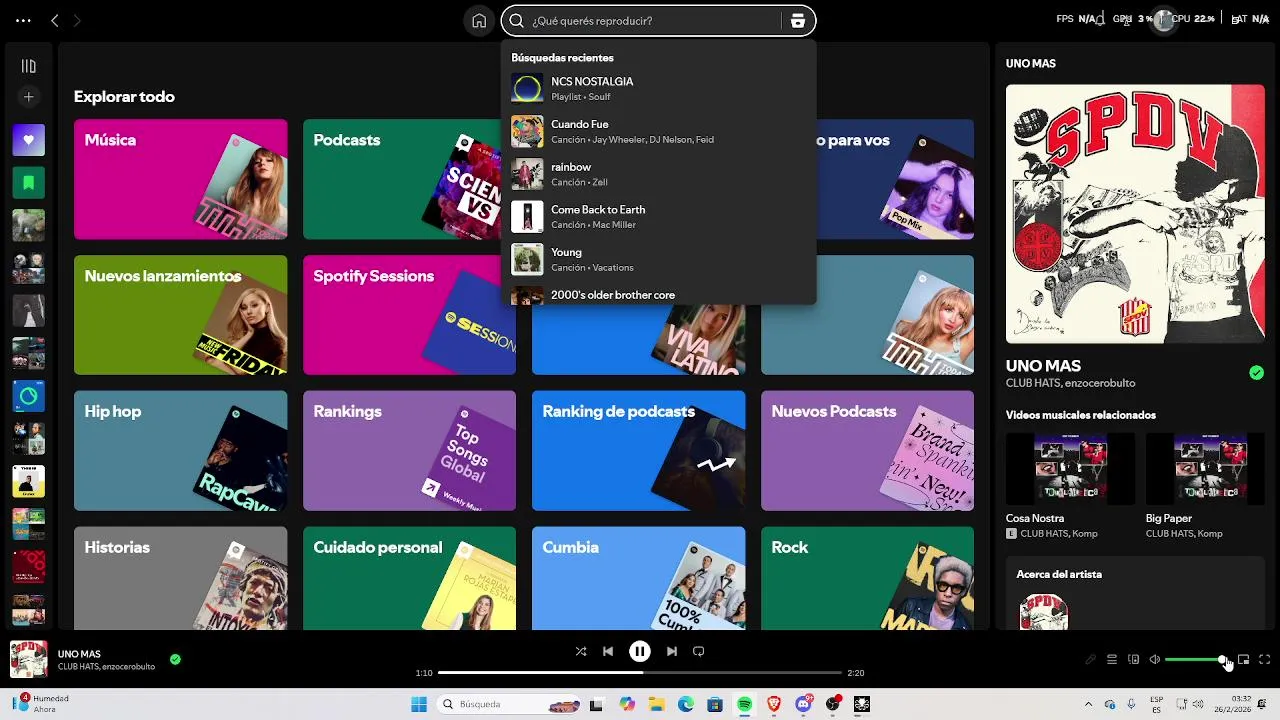The width and height of the screenshot is (1280, 720).
Task: Open the SPDV album cover in right panel
Action: 1135,214
